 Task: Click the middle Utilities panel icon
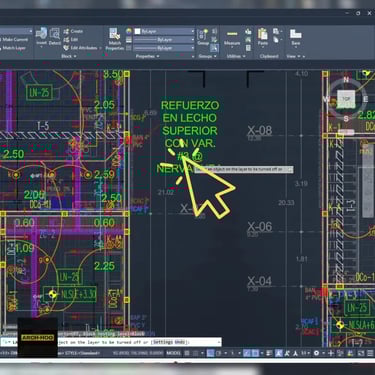(248, 40)
